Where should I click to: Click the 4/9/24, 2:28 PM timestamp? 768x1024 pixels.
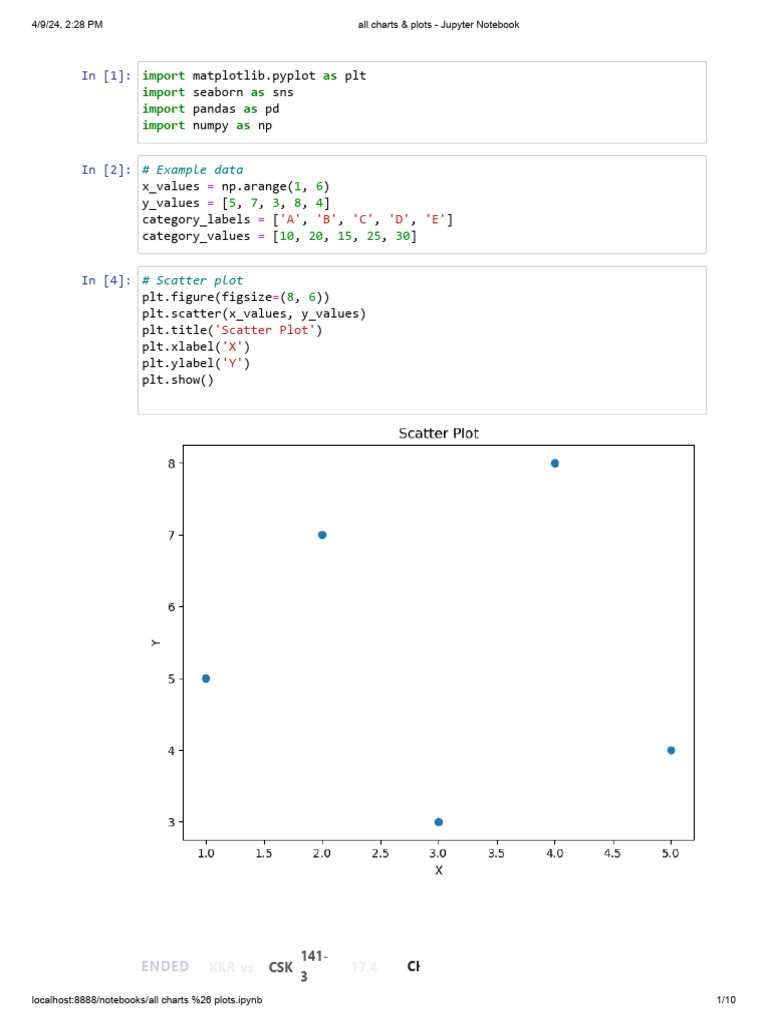tap(67, 25)
